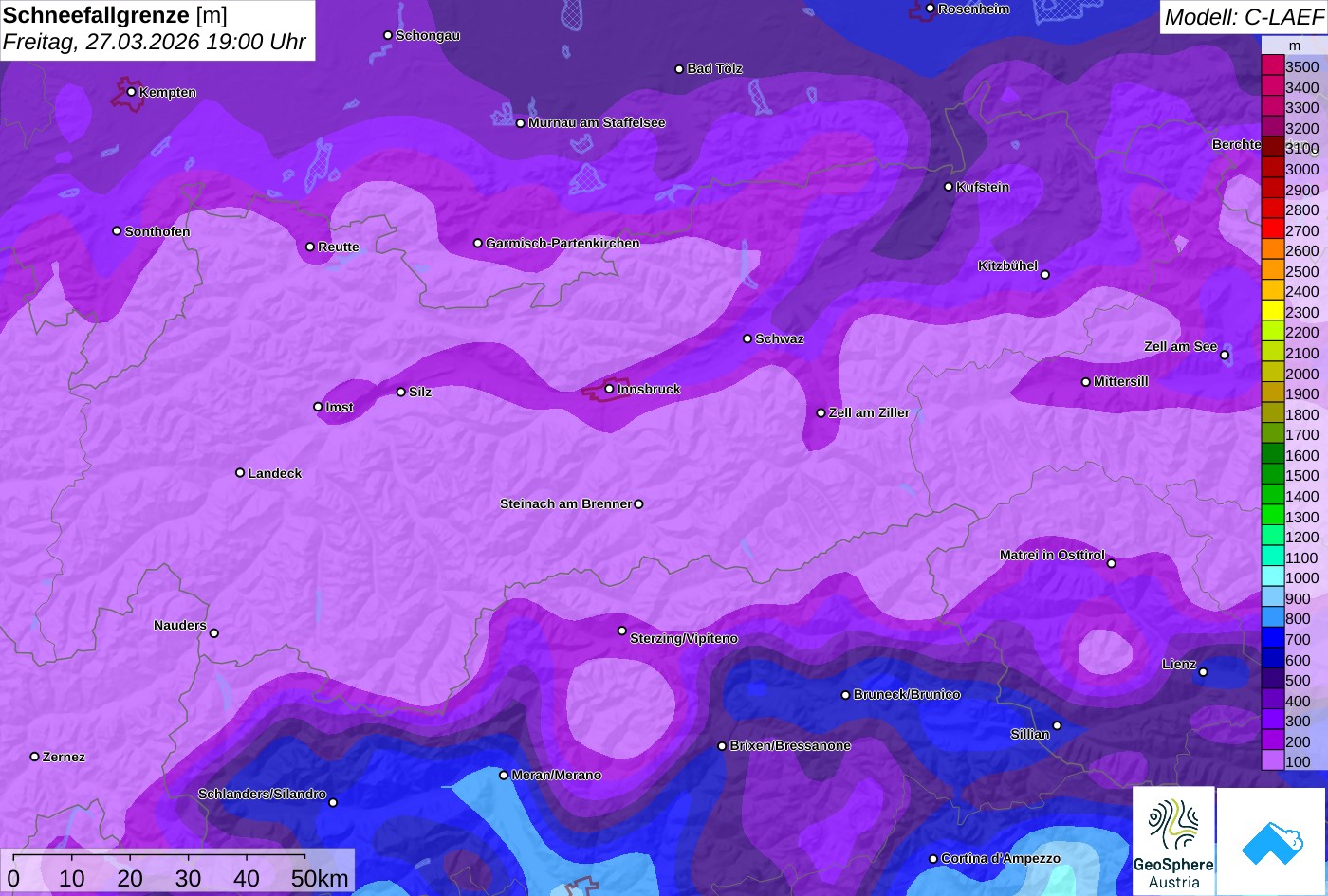Screen dimensions: 1328x896
Task: Click the 20 mark on scale bar
Action: 130,879
